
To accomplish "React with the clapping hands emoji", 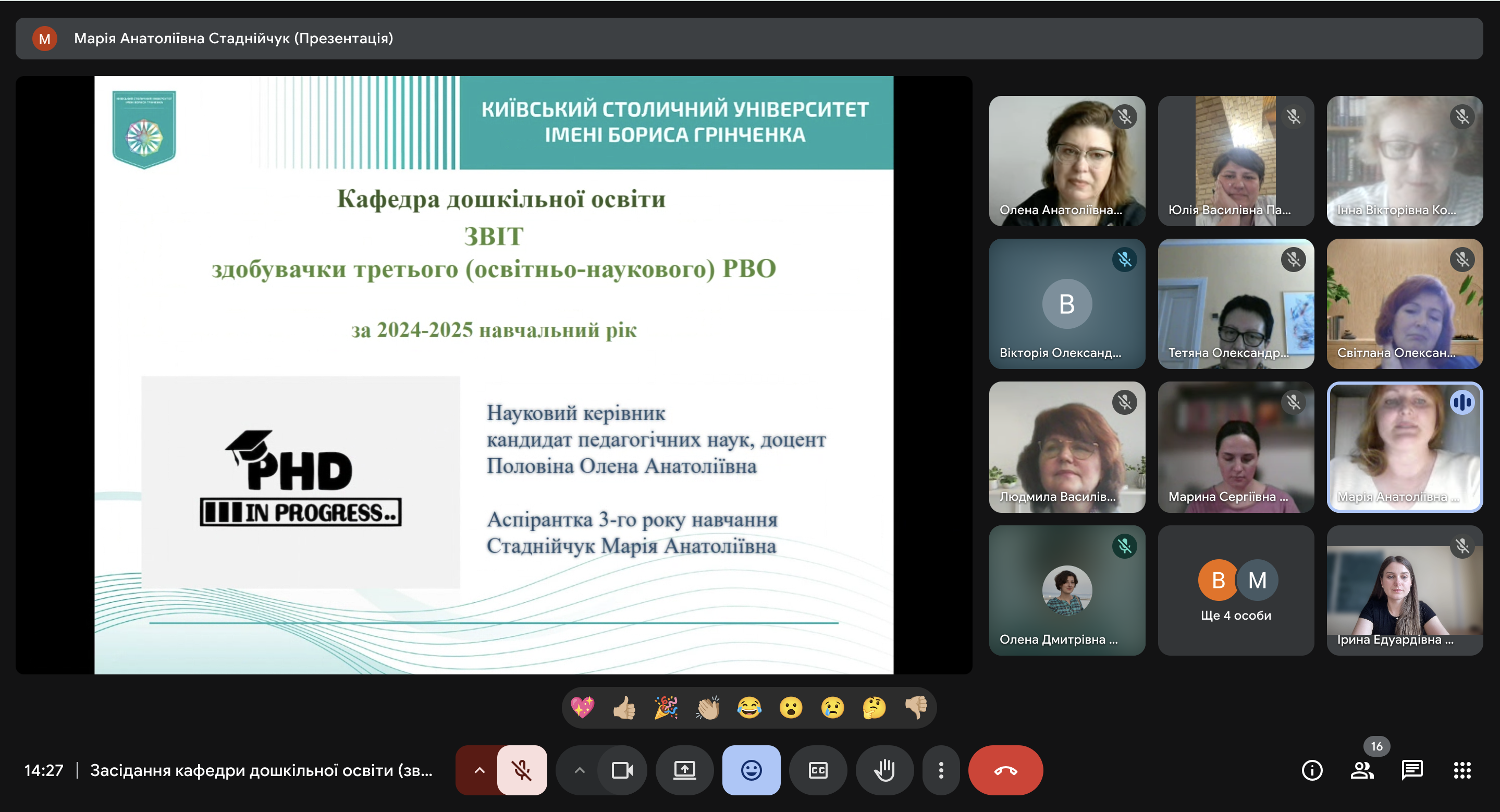I will click(x=707, y=708).
